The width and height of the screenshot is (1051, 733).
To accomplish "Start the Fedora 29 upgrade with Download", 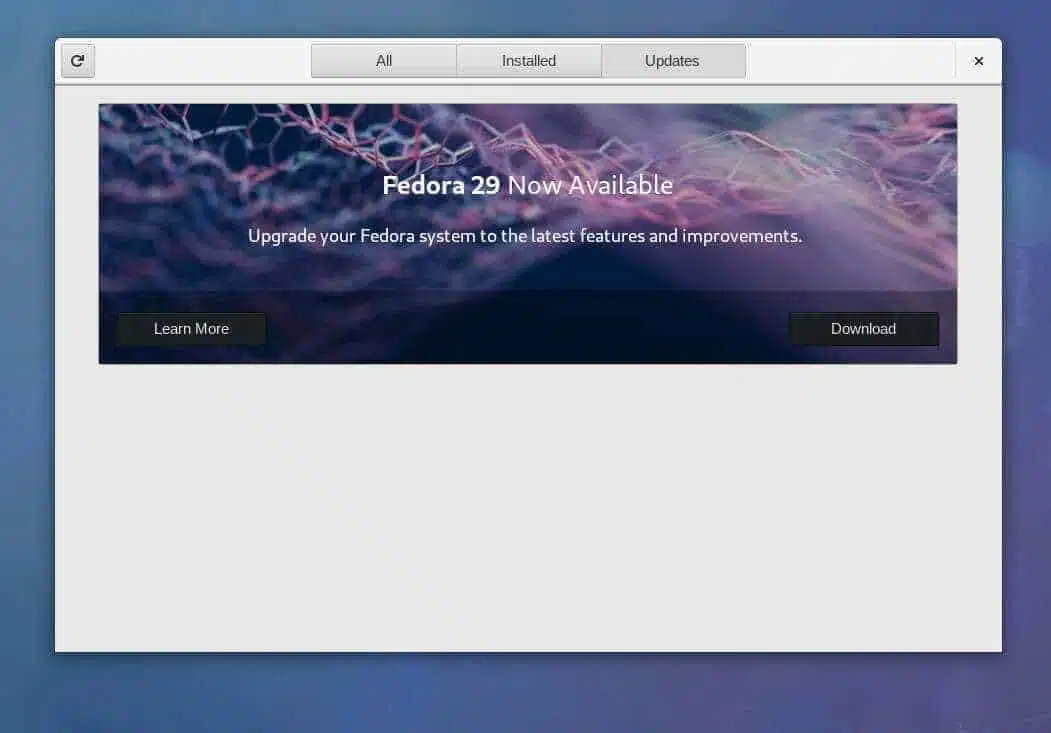I will (863, 329).
